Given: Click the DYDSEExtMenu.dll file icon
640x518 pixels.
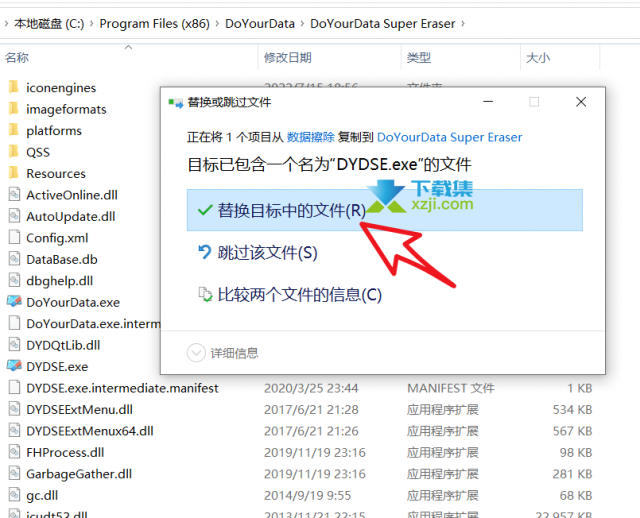Looking at the screenshot, I should [14, 409].
